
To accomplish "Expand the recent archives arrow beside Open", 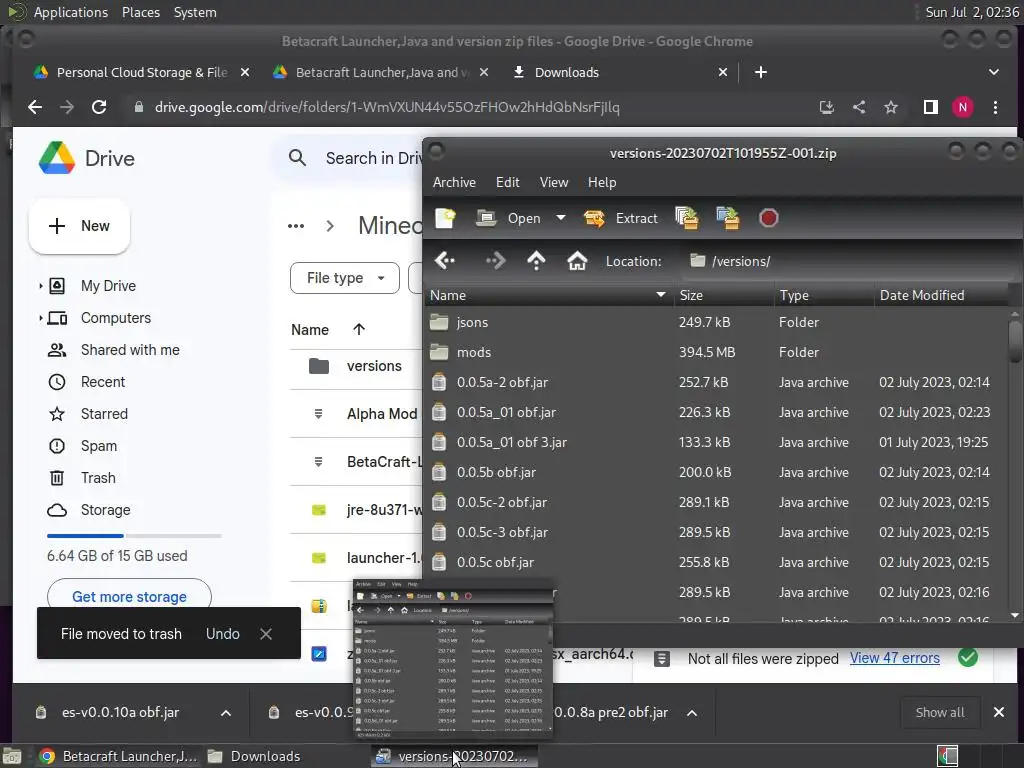I will click(560, 218).
